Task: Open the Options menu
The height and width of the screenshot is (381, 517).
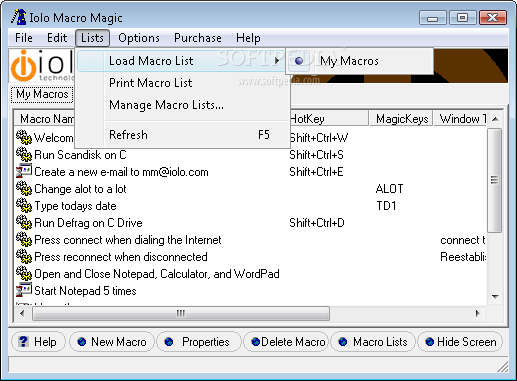Action: (x=139, y=38)
